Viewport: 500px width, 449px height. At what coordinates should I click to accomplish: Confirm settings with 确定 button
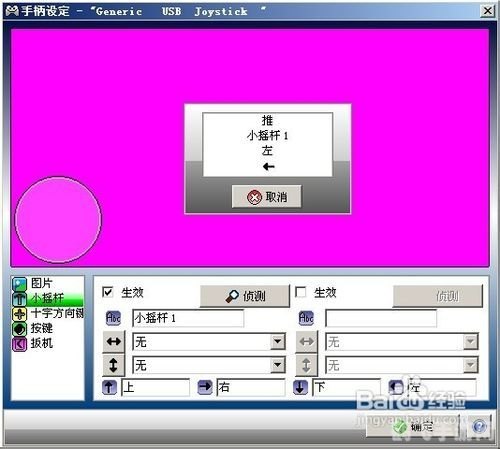(413, 426)
